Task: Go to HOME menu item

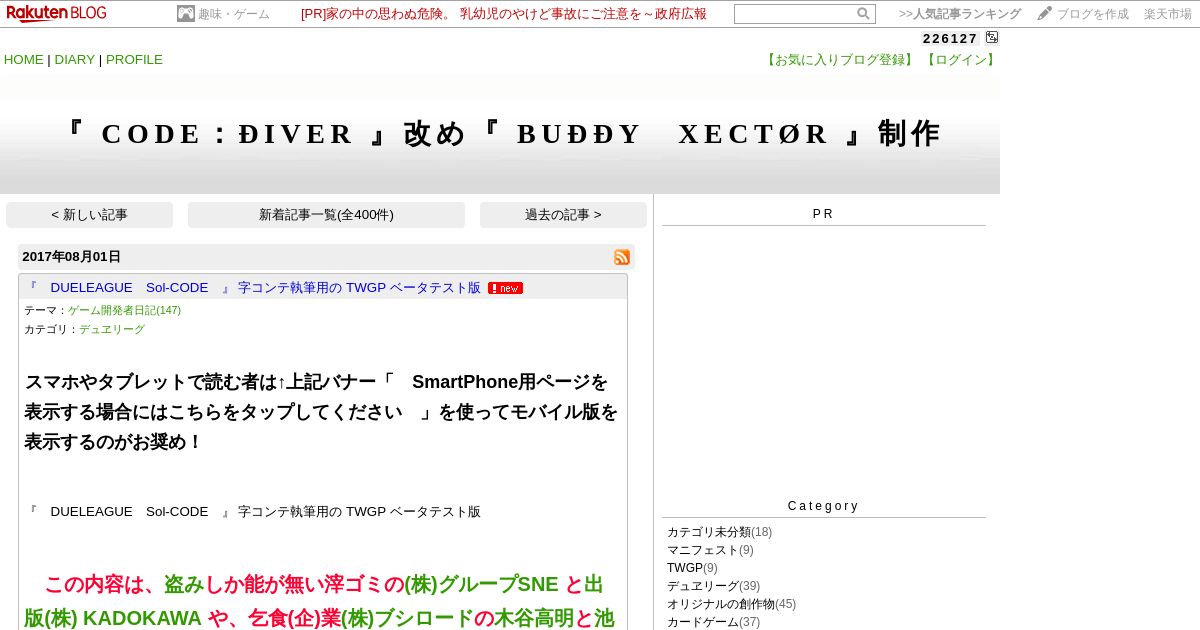Action: [24, 60]
